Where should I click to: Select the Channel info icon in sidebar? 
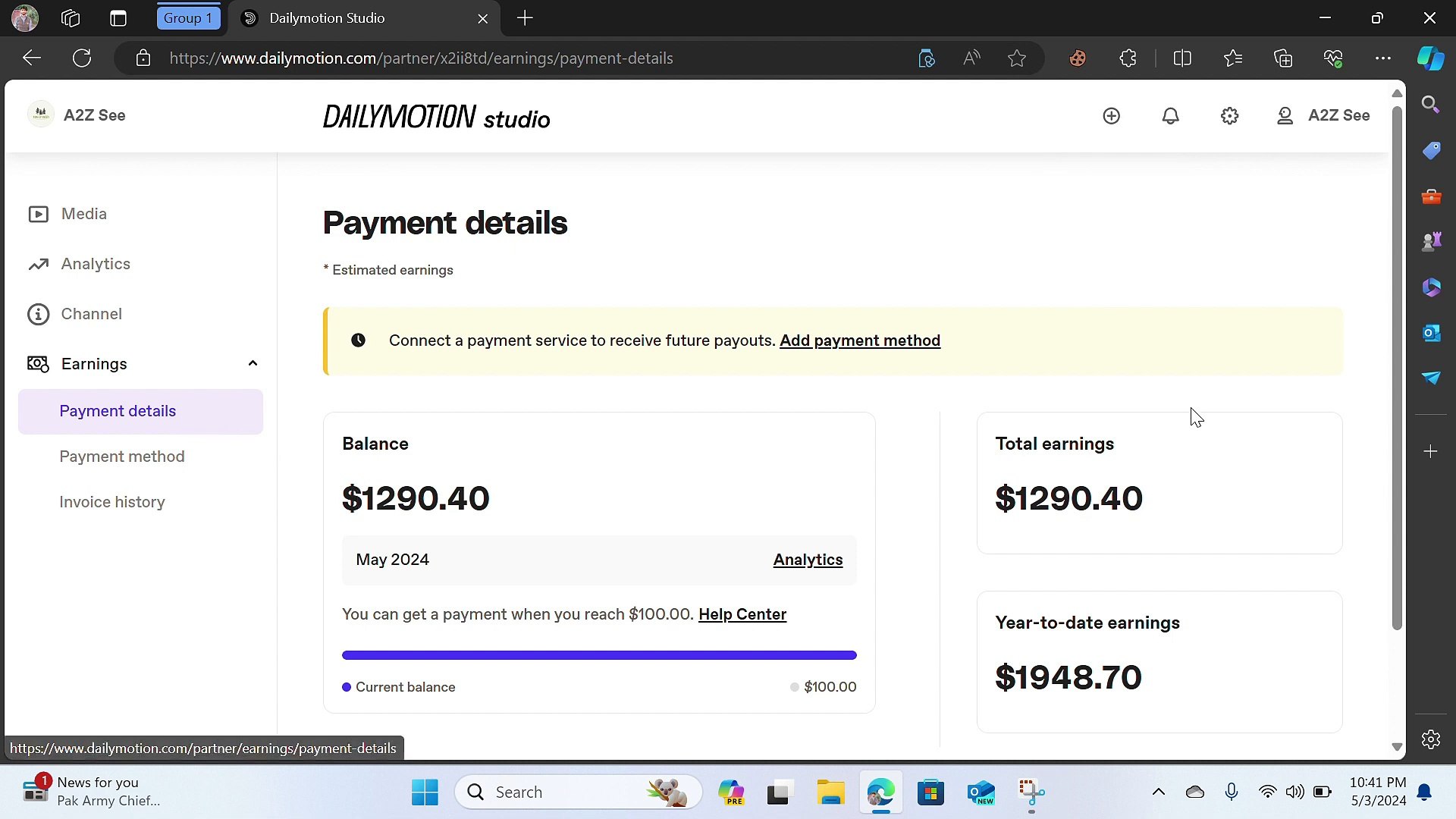(39, 314)
